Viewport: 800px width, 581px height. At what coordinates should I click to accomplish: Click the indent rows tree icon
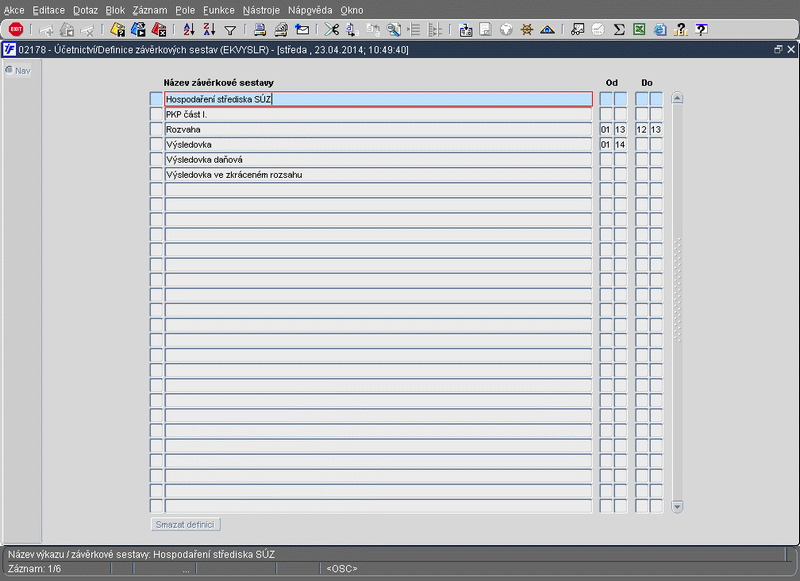pyautogui.click(x=414, y=30)
